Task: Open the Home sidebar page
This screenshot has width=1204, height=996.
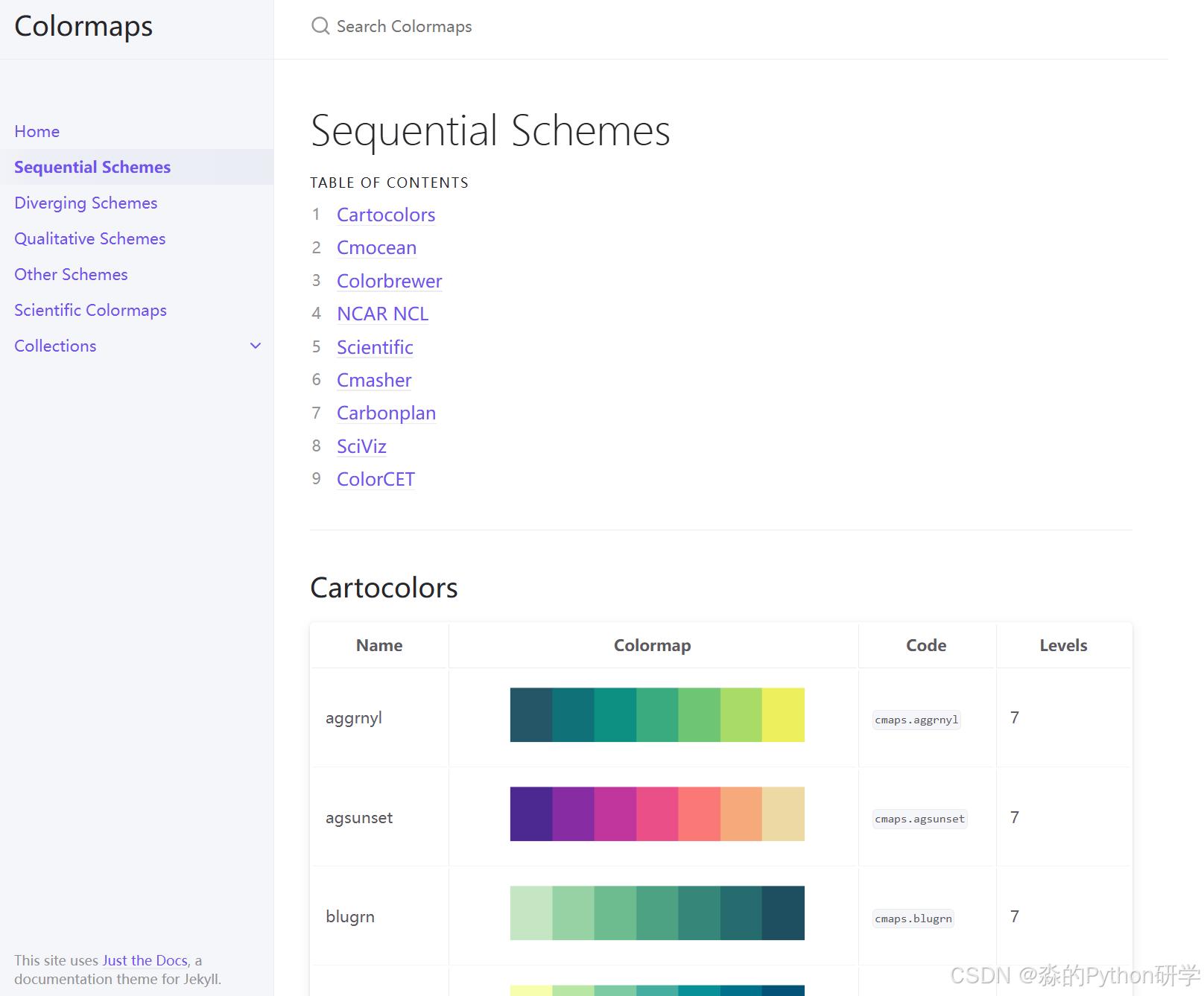Action: (x=37, y=131)
